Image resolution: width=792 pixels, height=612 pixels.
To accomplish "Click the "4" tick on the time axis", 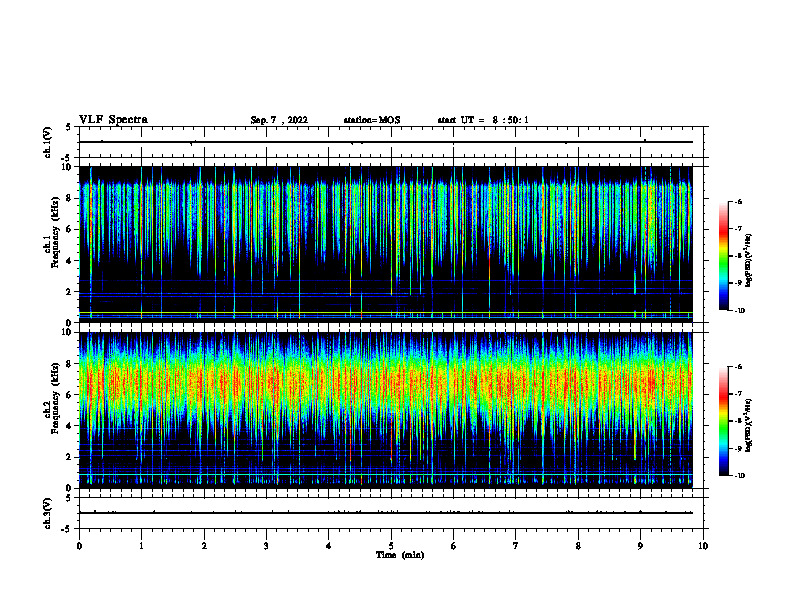I will (x=329, y=546).
